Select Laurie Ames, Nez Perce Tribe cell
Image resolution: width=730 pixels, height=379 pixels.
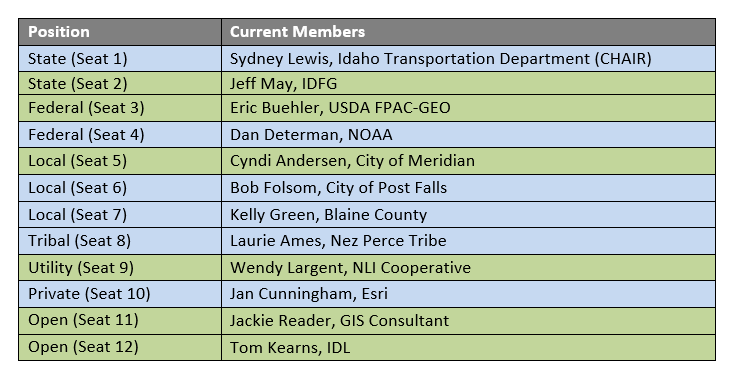468,241
